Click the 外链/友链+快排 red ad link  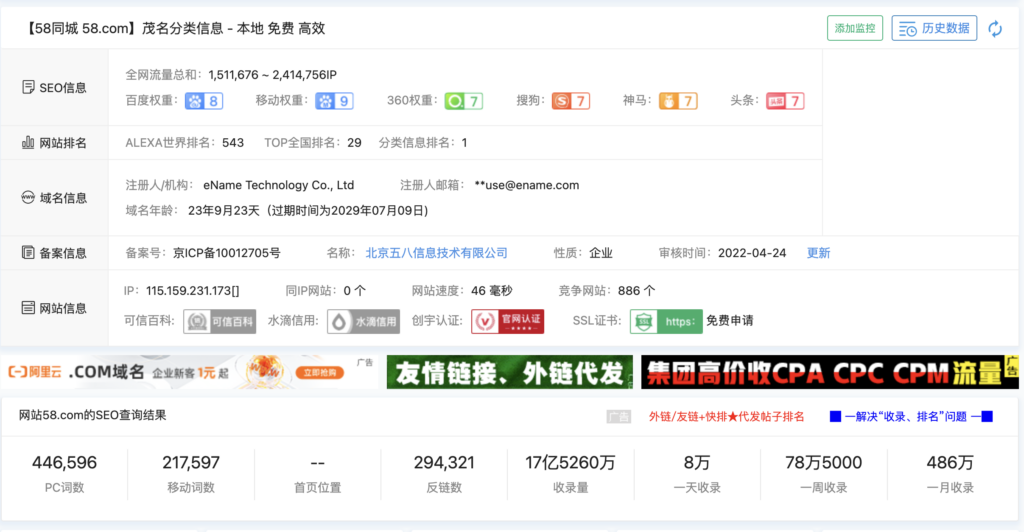click(726, 416)
